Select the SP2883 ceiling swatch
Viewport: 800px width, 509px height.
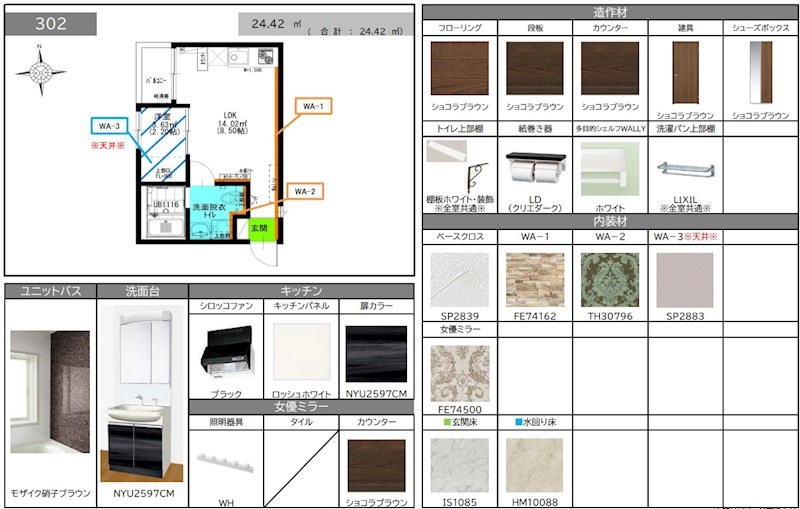(683, 280)
